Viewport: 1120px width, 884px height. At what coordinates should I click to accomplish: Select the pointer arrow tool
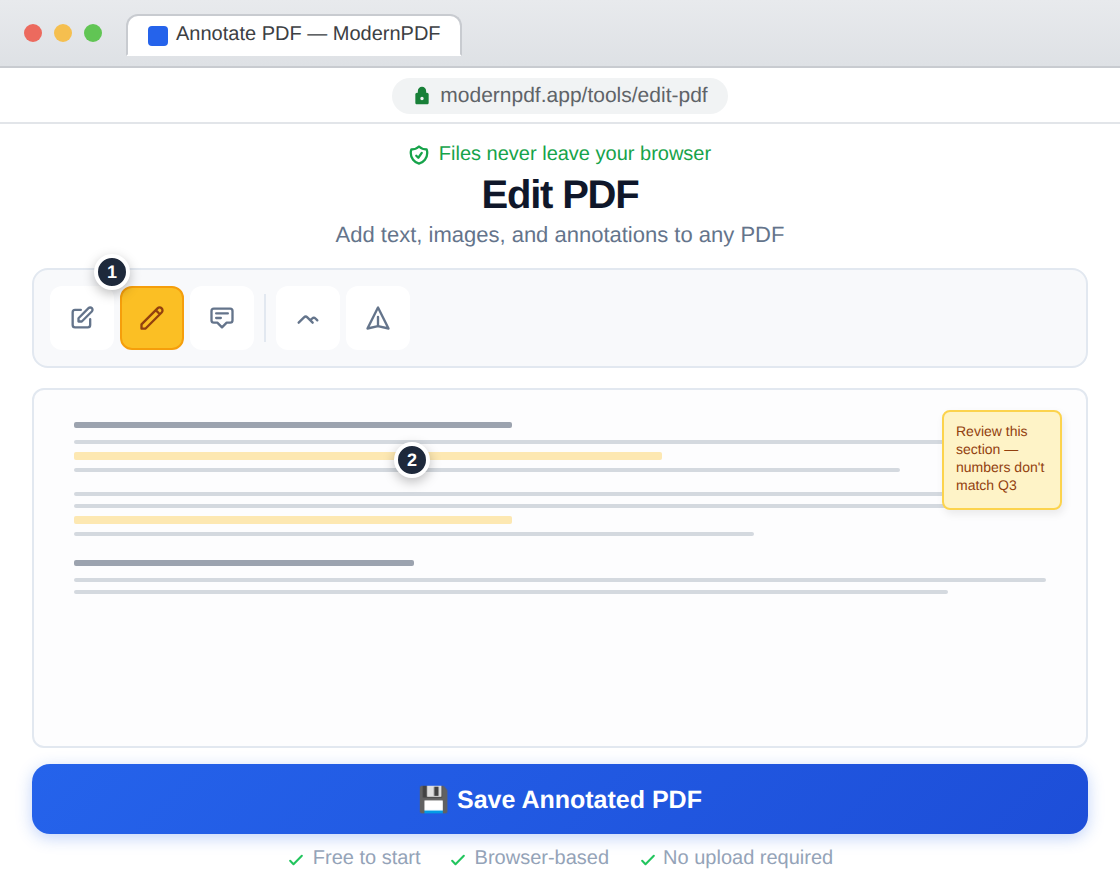378,318
